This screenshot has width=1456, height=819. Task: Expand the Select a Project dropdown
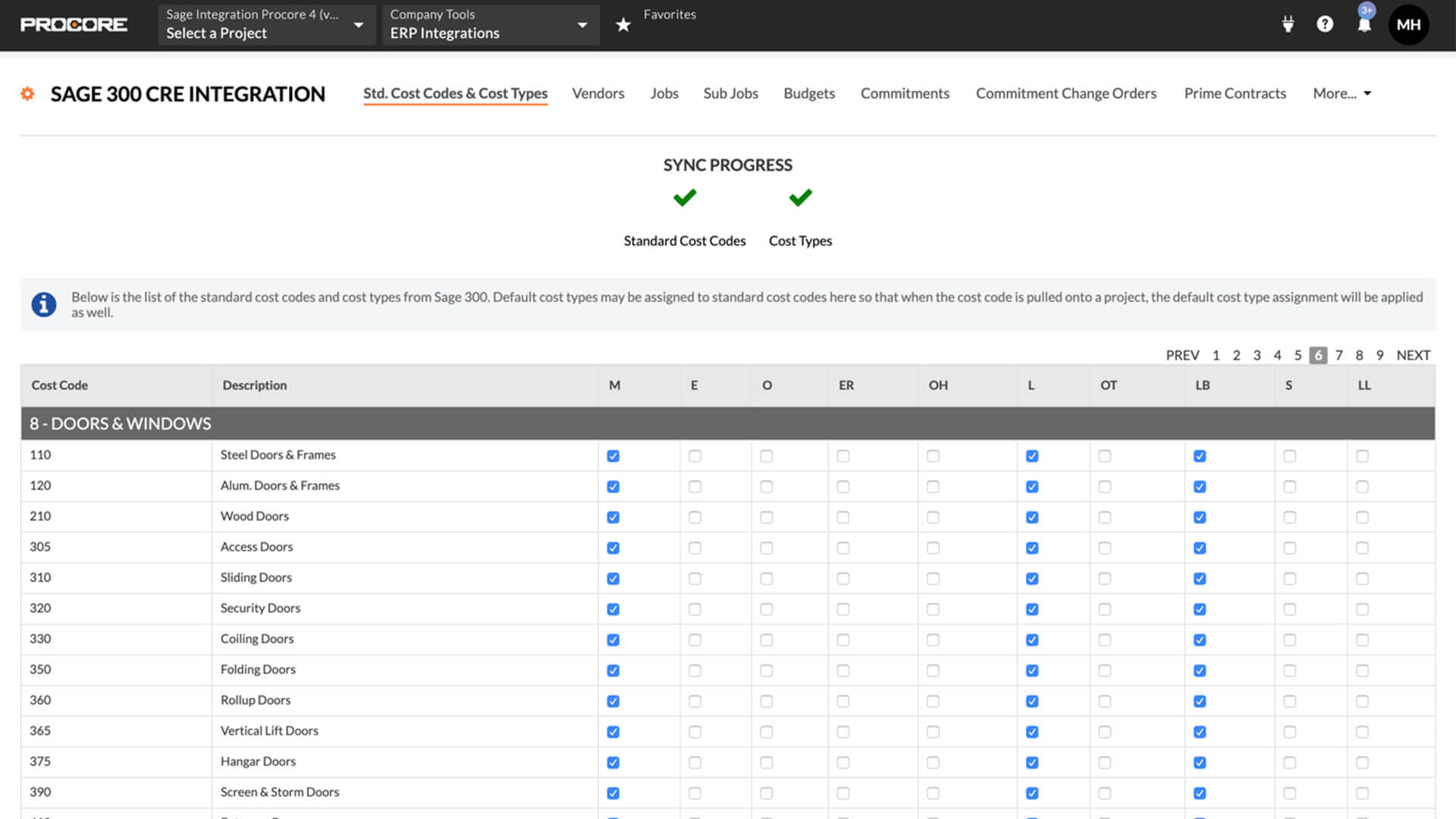(264, 25)
